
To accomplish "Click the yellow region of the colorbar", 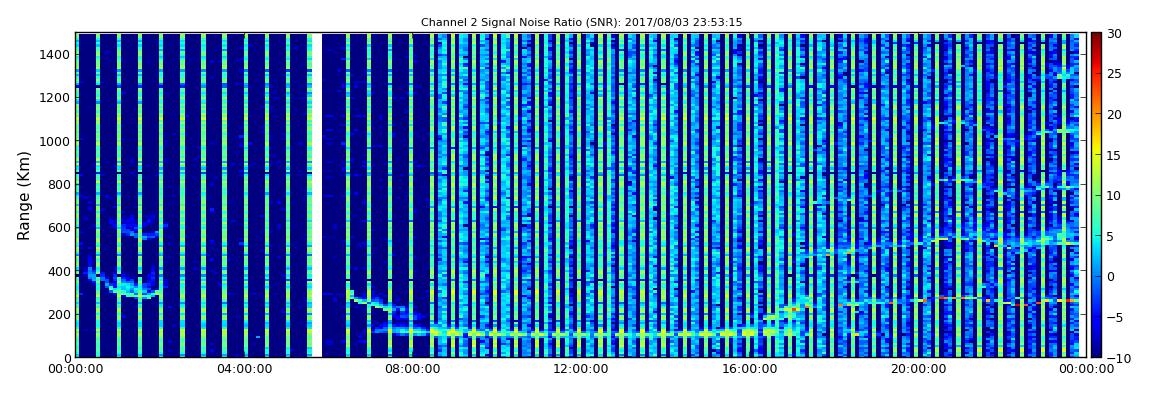I will pyautogui.click(x=1096, y=150).
